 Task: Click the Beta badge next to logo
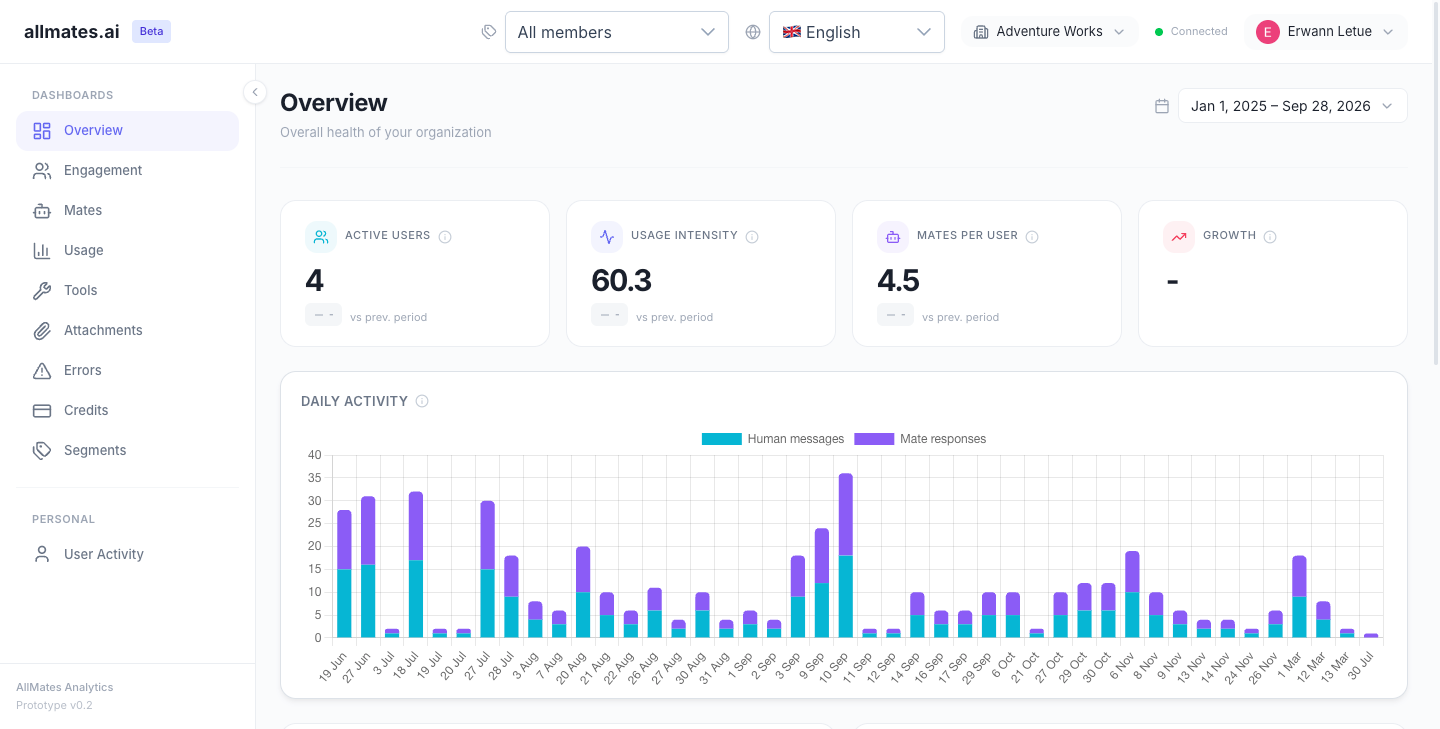(151, 31)
